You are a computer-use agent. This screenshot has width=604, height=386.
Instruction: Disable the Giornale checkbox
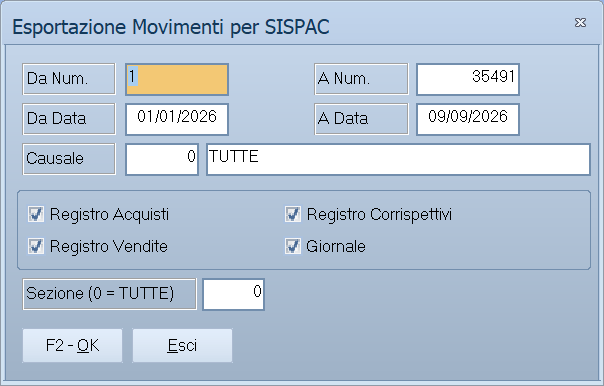pos(293,246)
